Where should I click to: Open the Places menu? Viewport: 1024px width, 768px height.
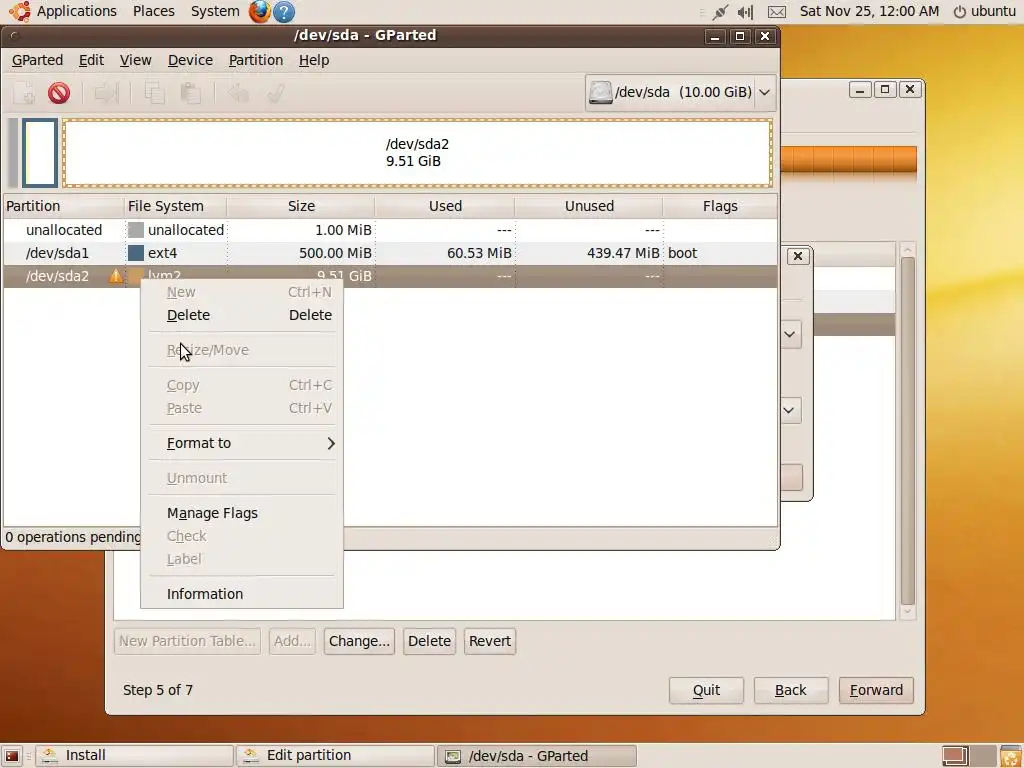coord(153,11)
